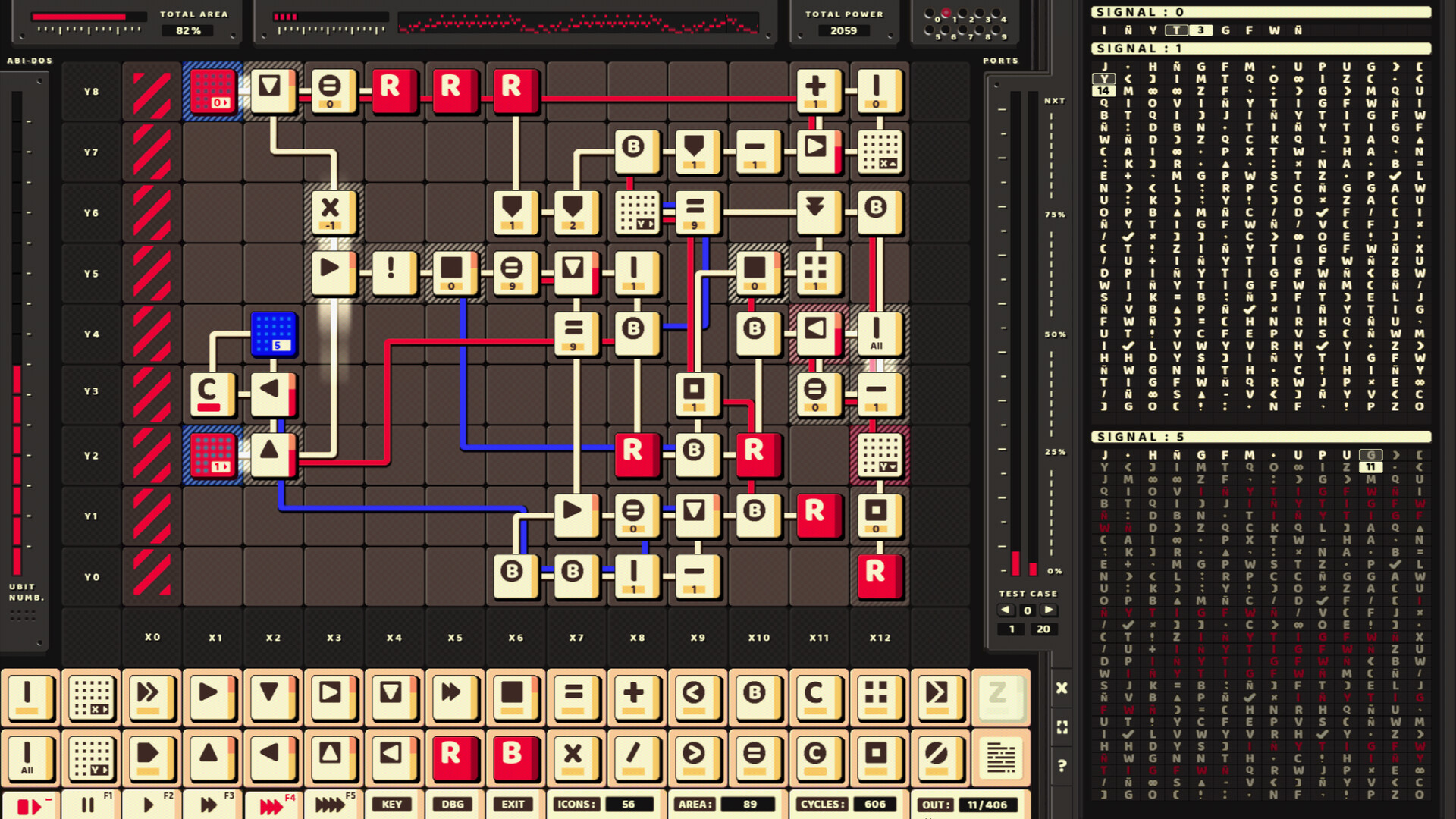This screenshot has height=819, width=1456.
Task: Click the KEY button in the bottom bar
Action: [x=392, y=804]
